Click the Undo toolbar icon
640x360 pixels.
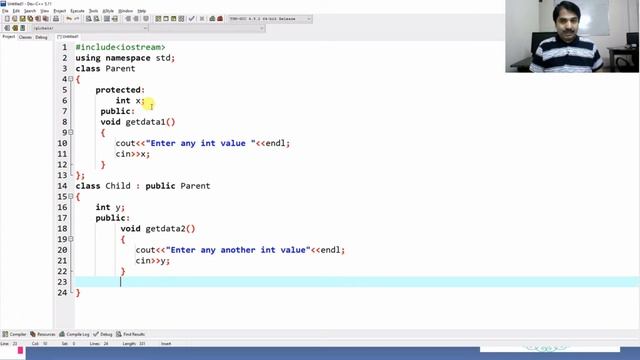(x=69, y=19)
